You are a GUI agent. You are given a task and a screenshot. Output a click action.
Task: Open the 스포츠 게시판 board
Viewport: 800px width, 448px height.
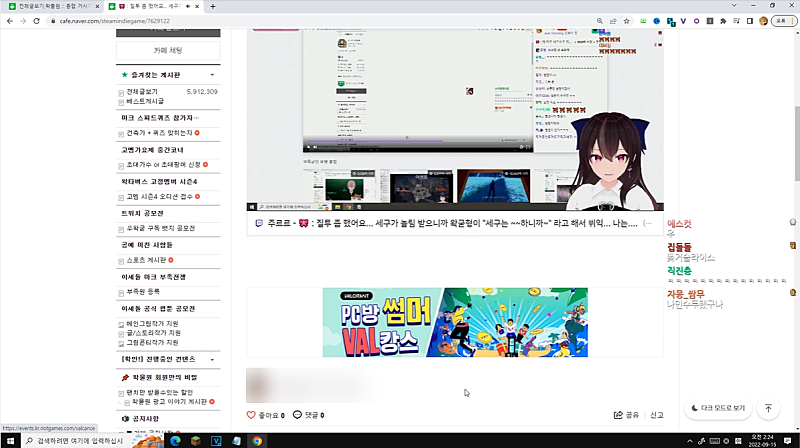point(146,260)
